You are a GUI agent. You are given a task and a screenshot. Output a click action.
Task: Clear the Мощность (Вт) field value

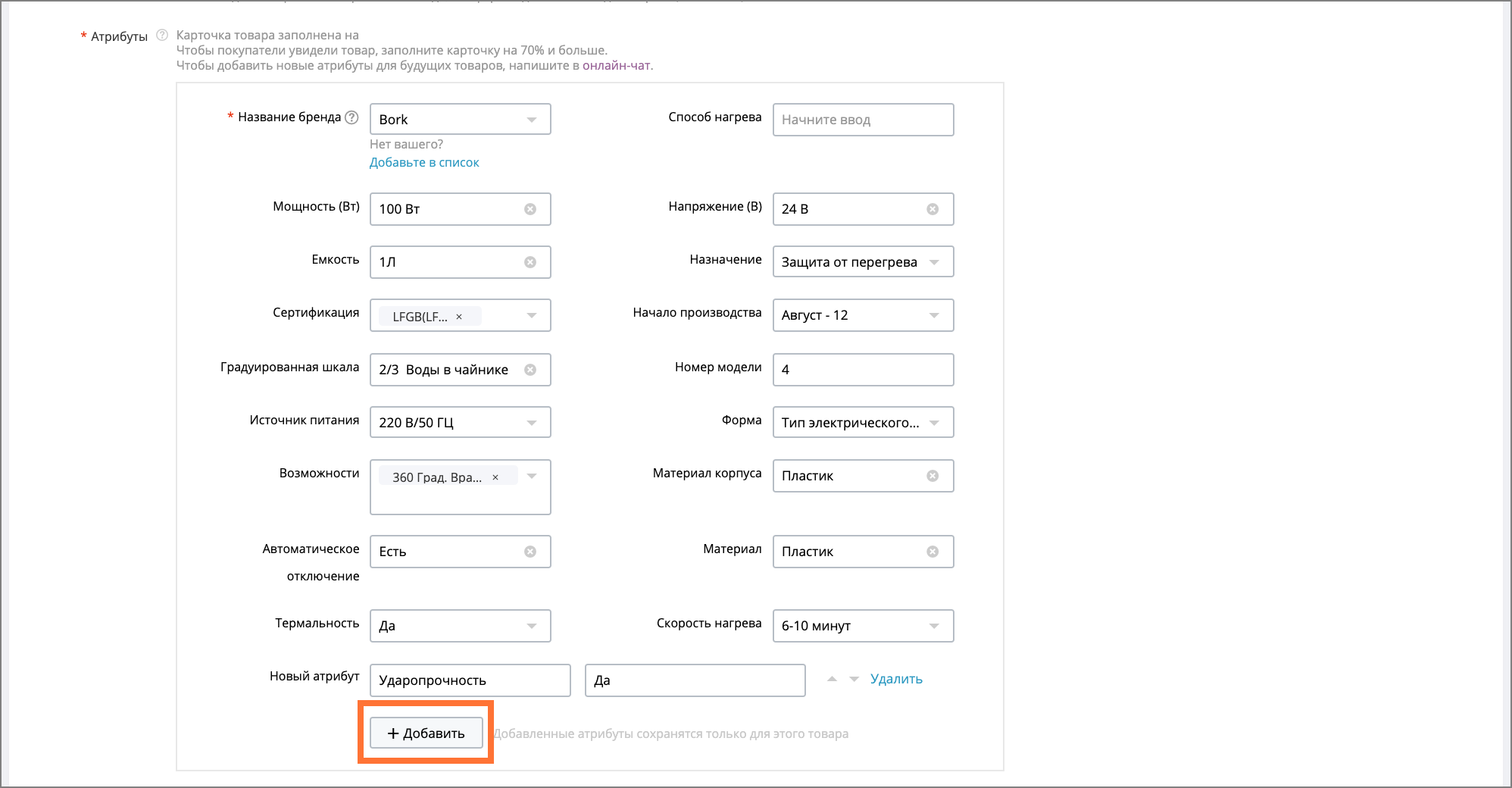coord(530,209)
